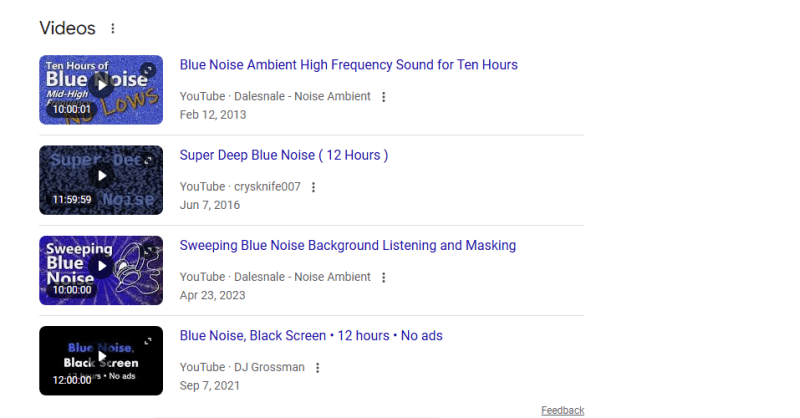800x418 pixels.
Task: Open Super Deep Blue Noise ( 12 Hours ) link
Action: pyautogui.click(x=283, y=155)
